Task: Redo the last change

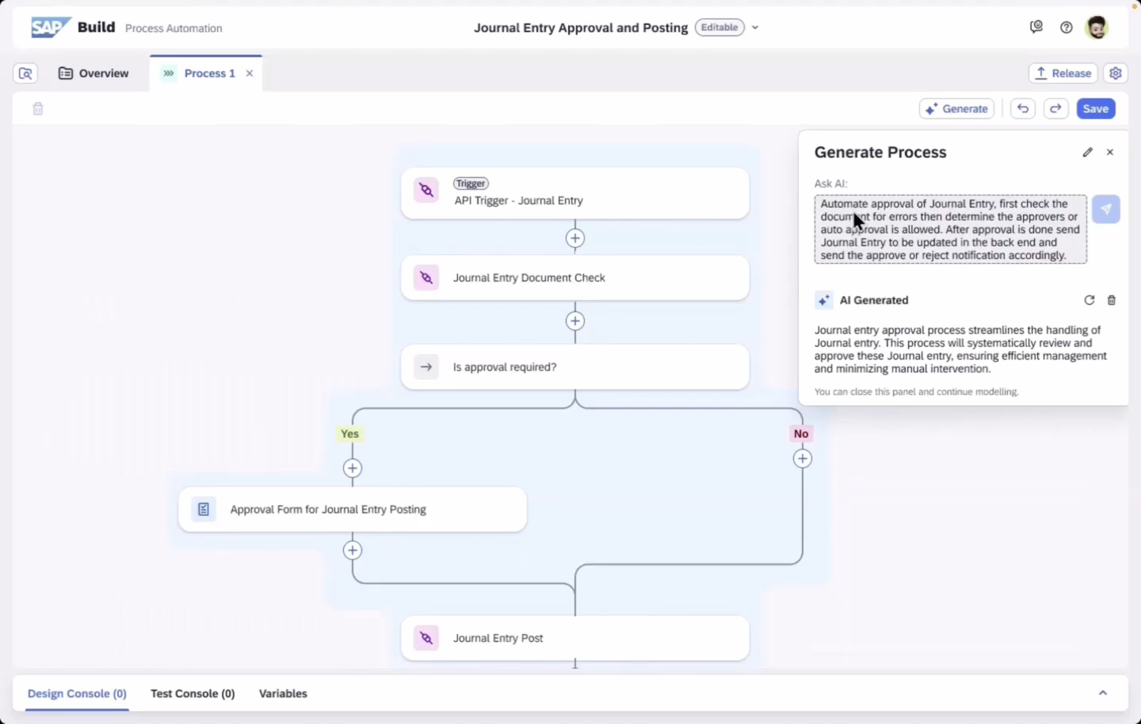Action: pos(1055,109)
